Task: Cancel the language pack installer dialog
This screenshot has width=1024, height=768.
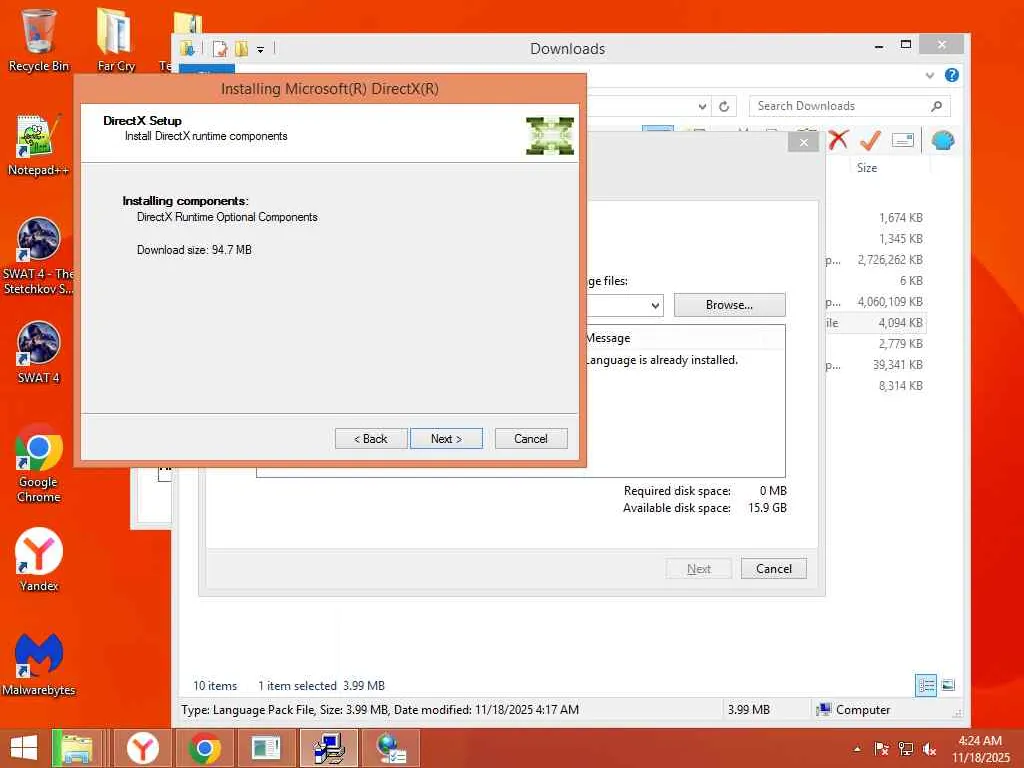Action: point(774,569)
